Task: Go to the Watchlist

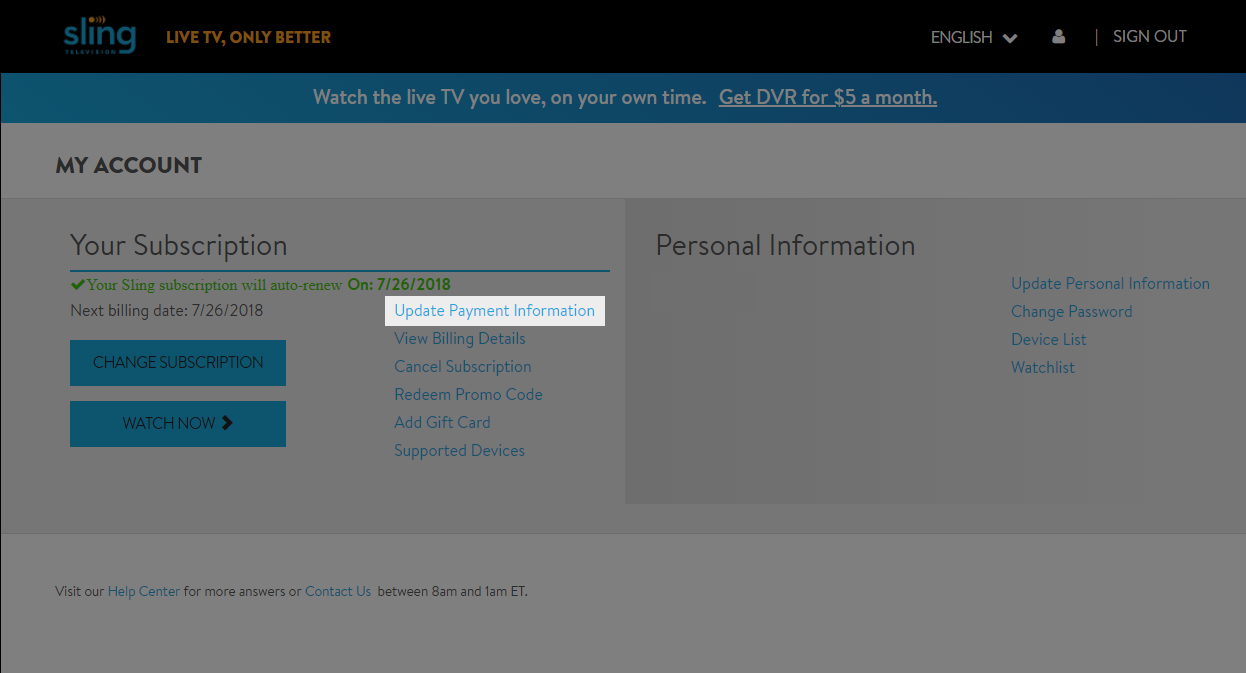Action: coord(1042,368)
